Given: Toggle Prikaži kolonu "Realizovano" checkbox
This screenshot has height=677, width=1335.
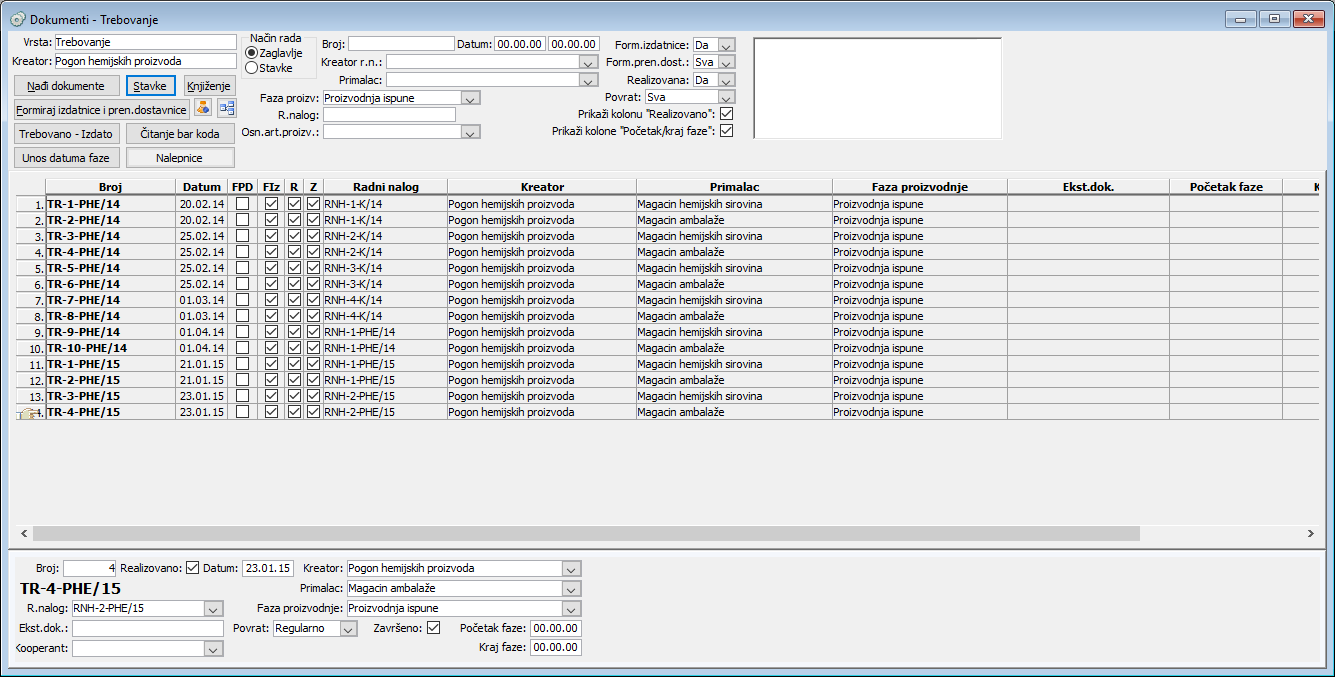Looking at the screenshot, I should click(727, 114).
